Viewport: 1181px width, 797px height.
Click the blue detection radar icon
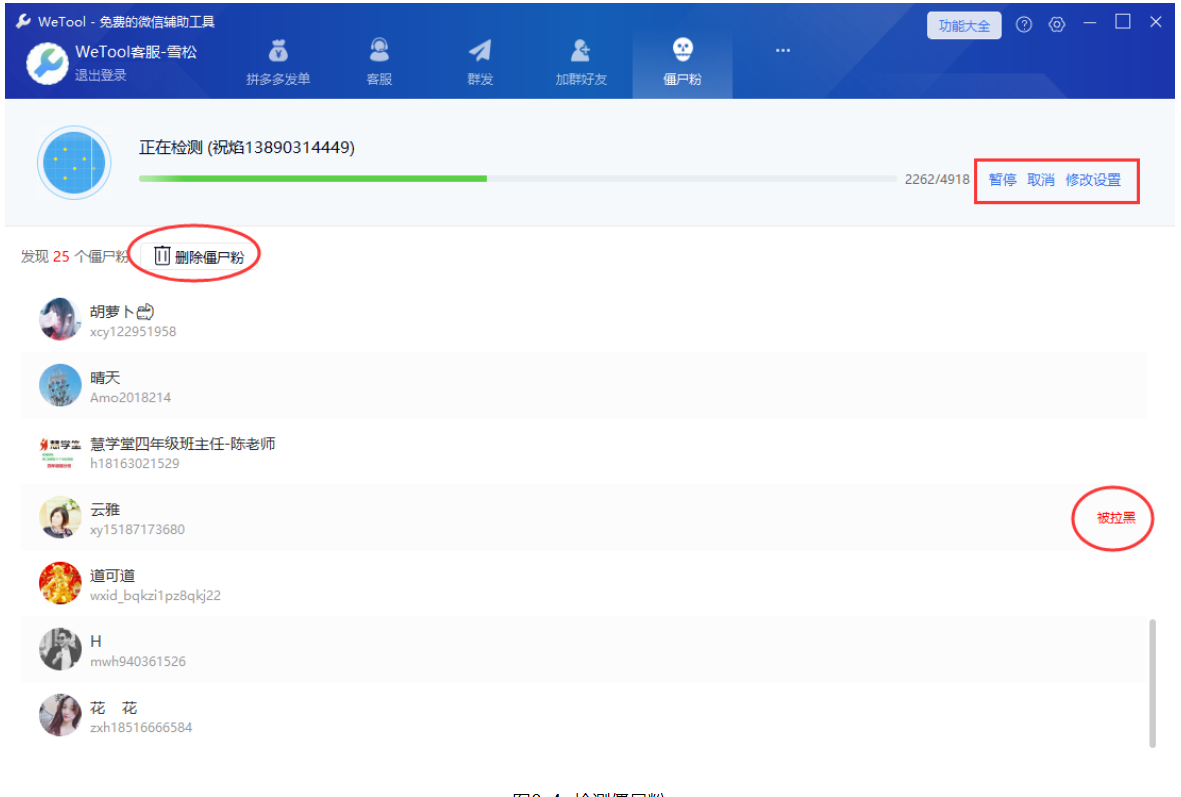pos(74,163)
